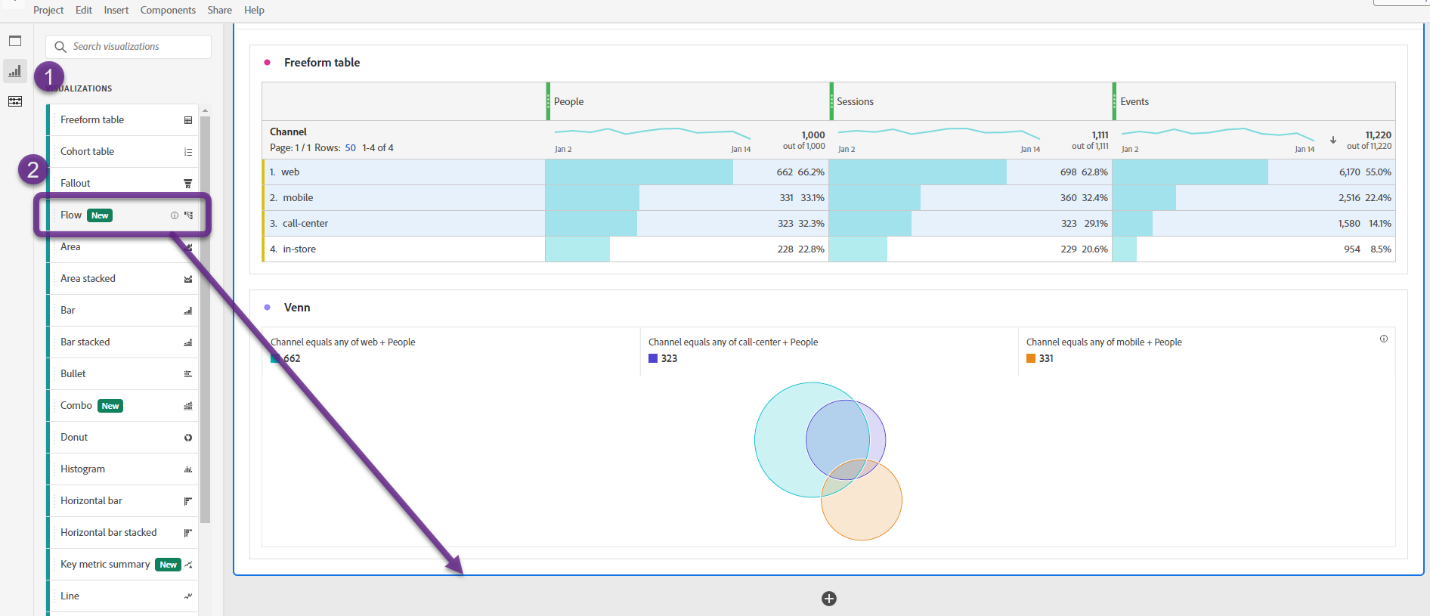Open the Components section in the left rail
Screen dimensions: 1430x616
(15, 101)
